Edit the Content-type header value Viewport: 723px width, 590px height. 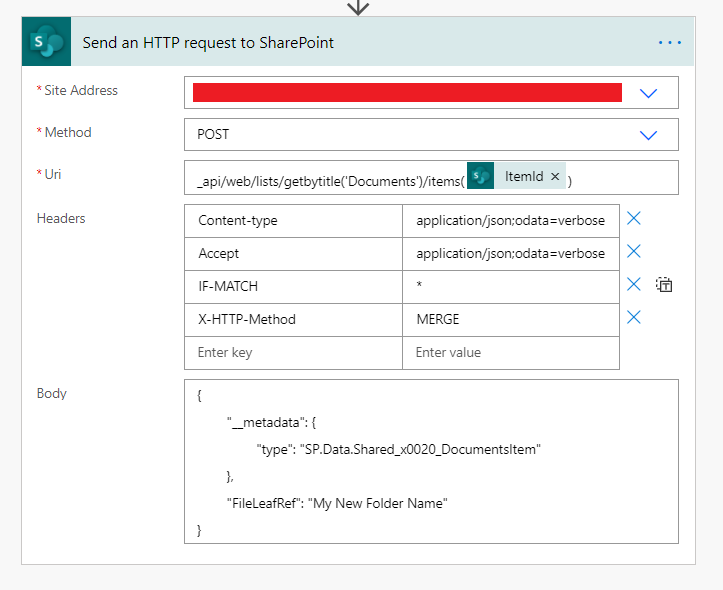click(x=511, y=221)
